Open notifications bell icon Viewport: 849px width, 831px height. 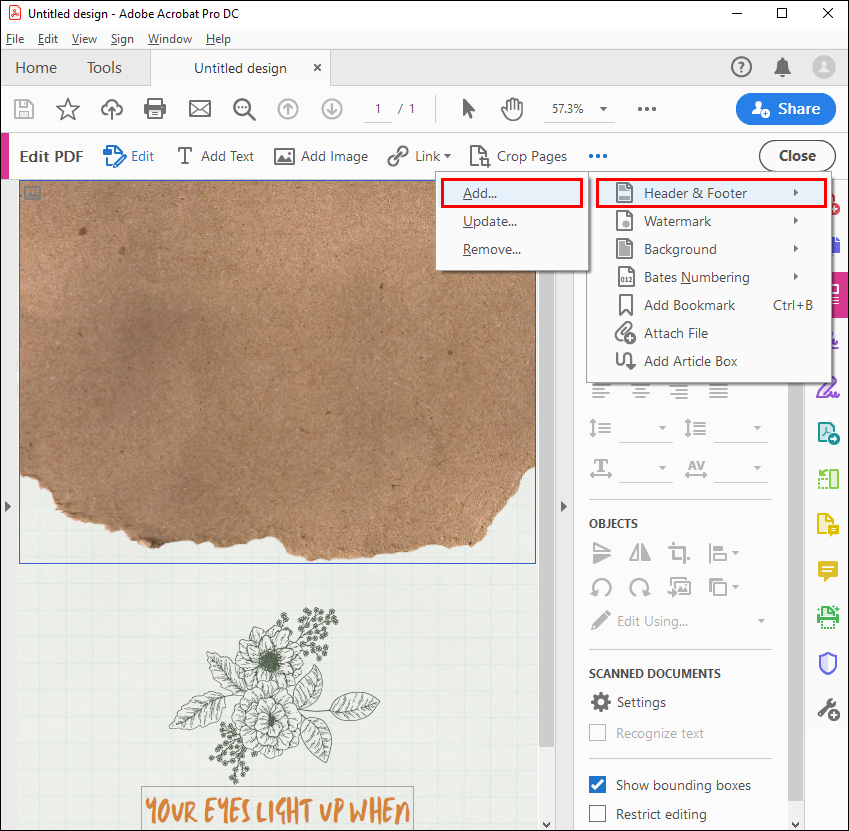(782, 67)
